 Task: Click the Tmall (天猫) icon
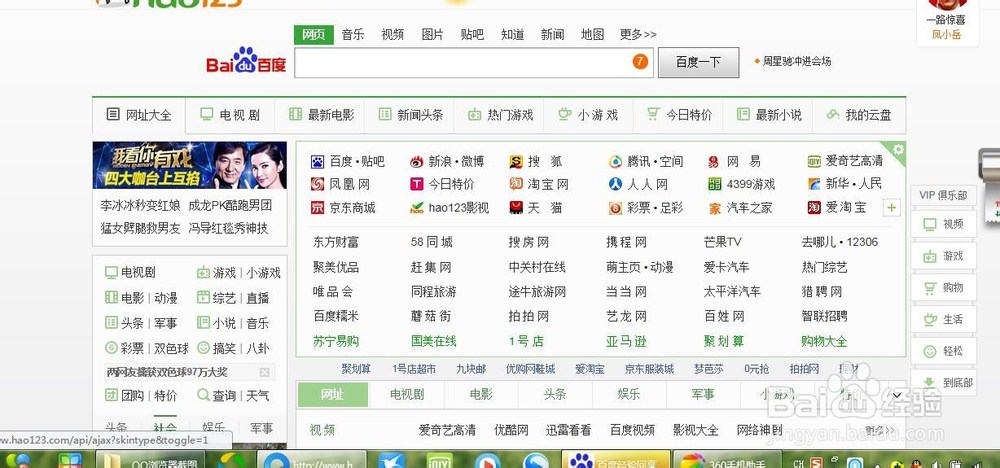coord(516,208)
